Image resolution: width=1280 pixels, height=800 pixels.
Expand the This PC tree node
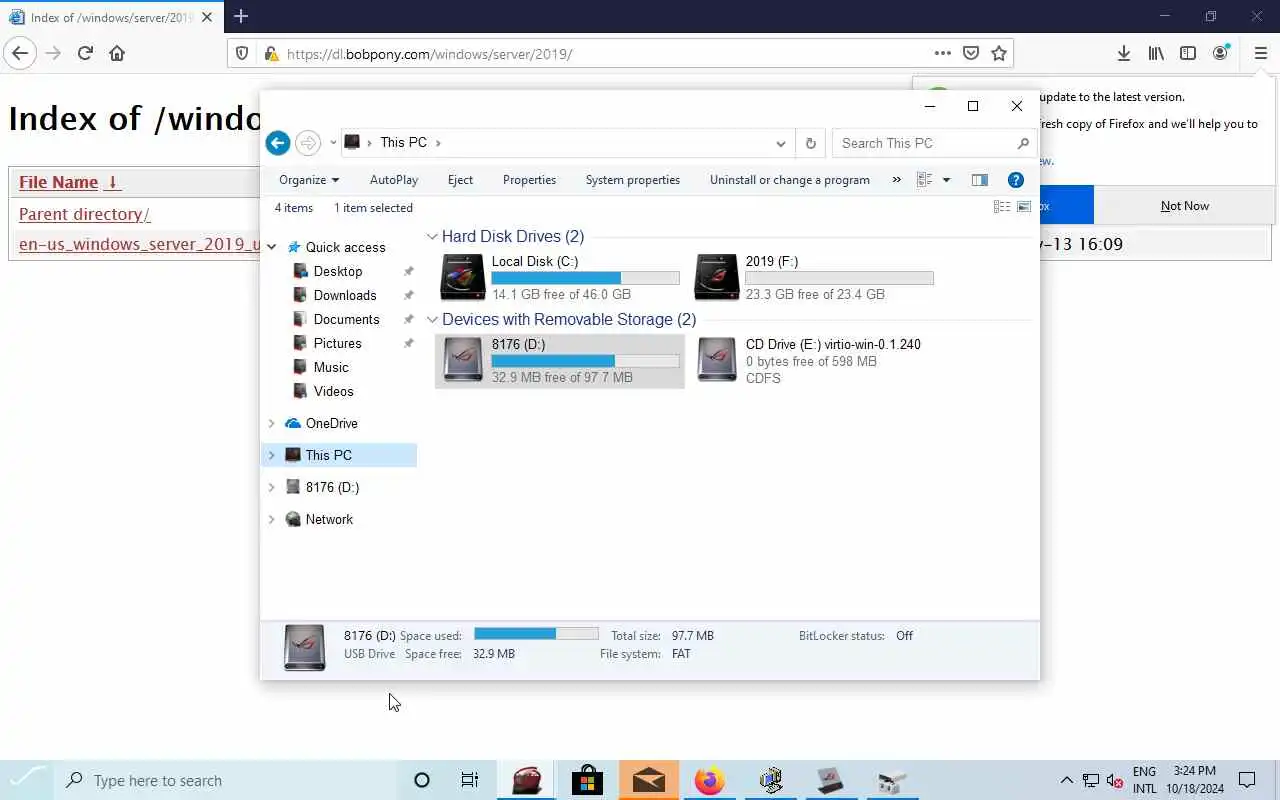[x=271, y=455]
